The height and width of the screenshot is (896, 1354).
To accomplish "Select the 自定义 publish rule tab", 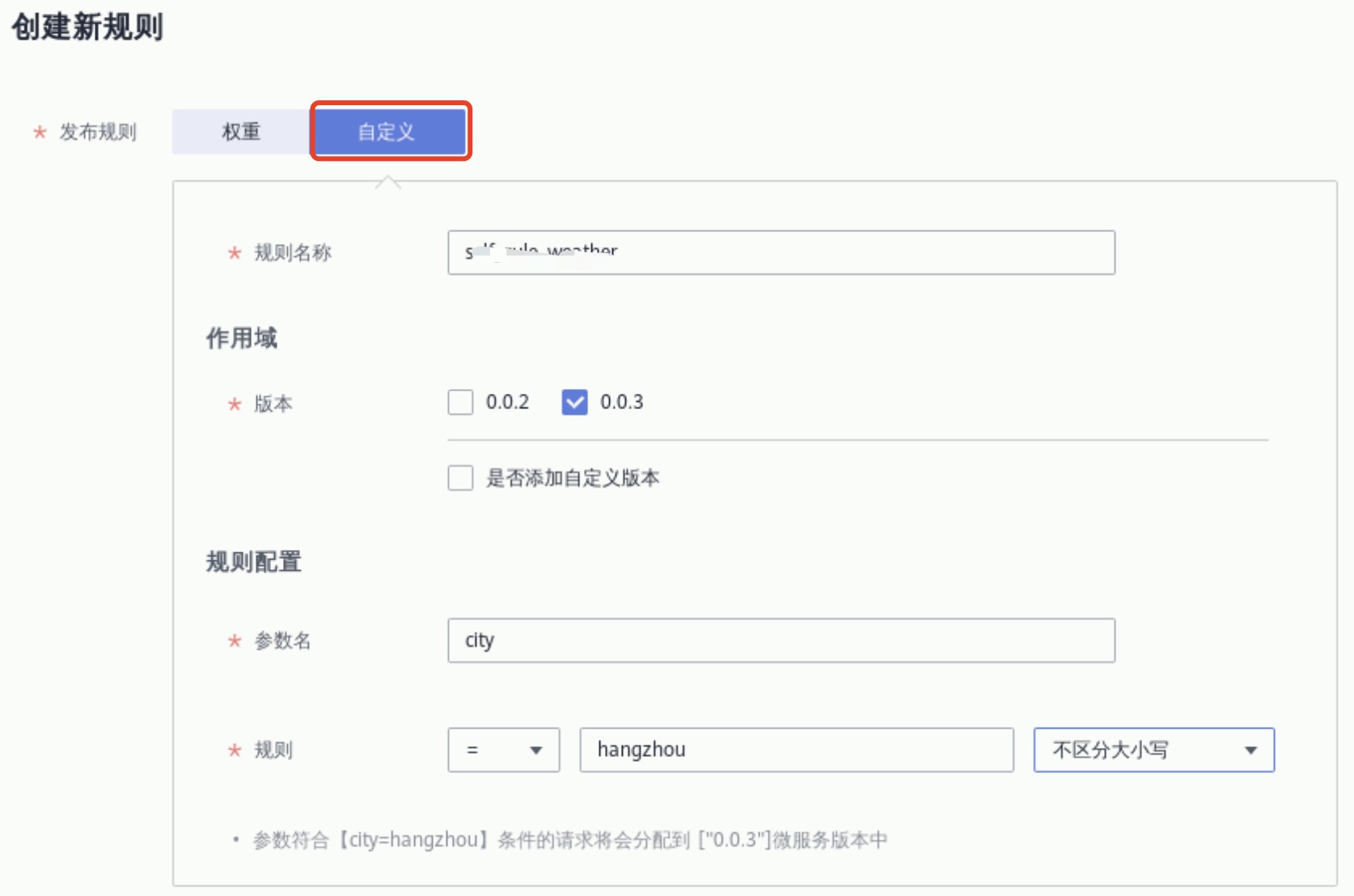I will pos(389,131).
